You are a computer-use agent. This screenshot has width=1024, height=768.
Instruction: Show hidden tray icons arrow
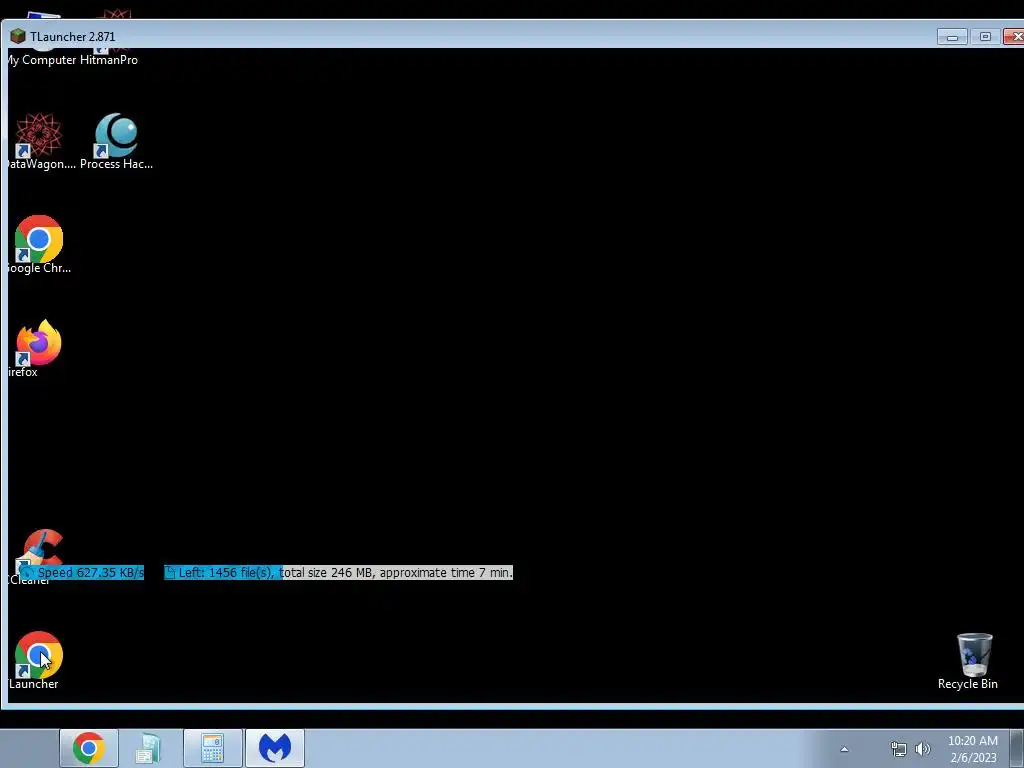(x=844, y=749)
